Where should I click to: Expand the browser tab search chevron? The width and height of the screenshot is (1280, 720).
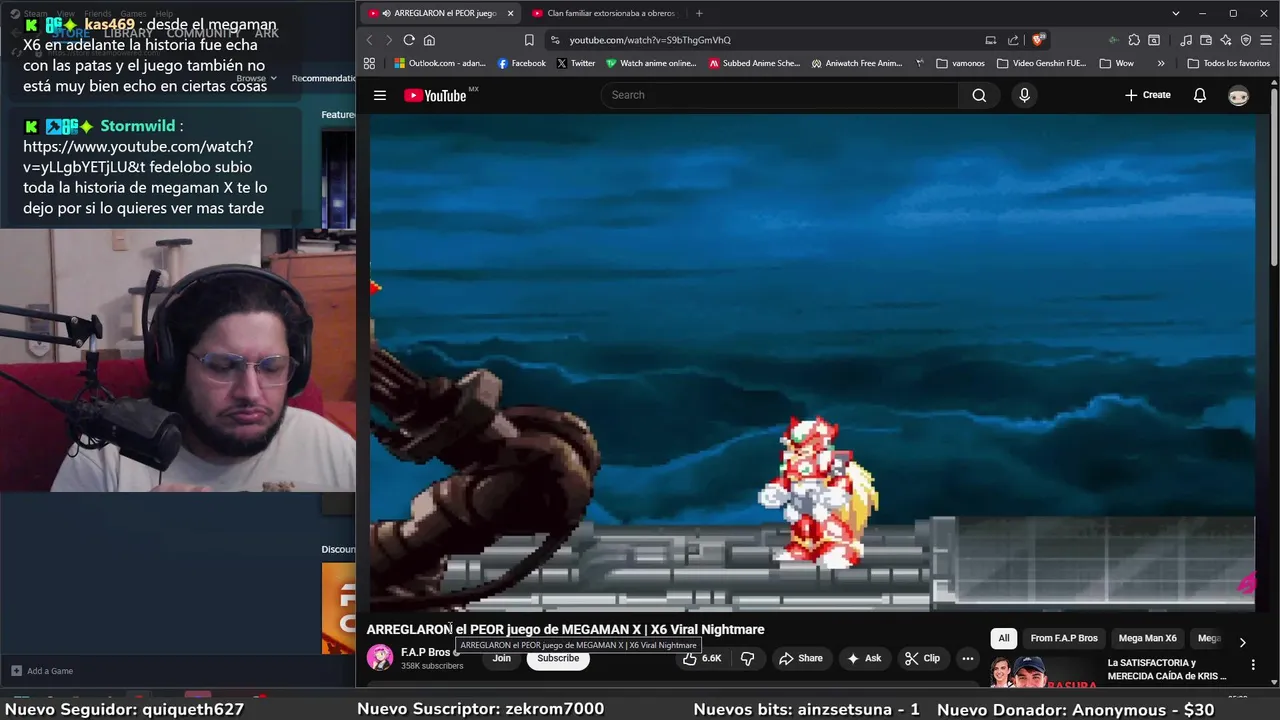[1176, 13]
